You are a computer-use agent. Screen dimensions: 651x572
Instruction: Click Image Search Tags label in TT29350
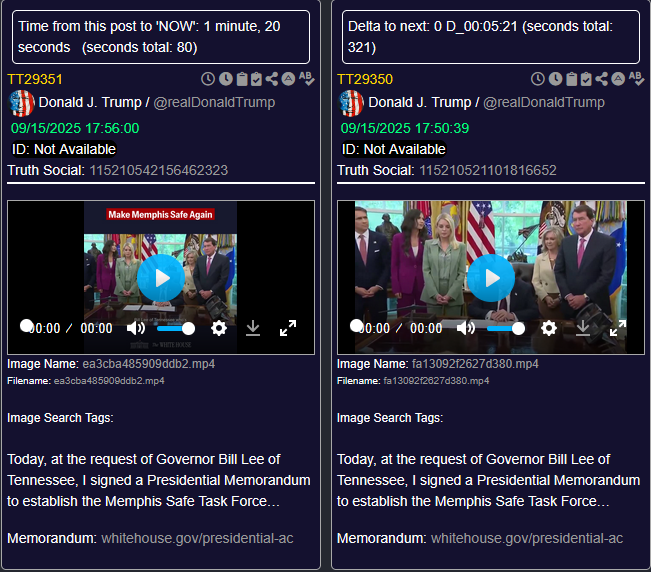[x=390, y=418]
